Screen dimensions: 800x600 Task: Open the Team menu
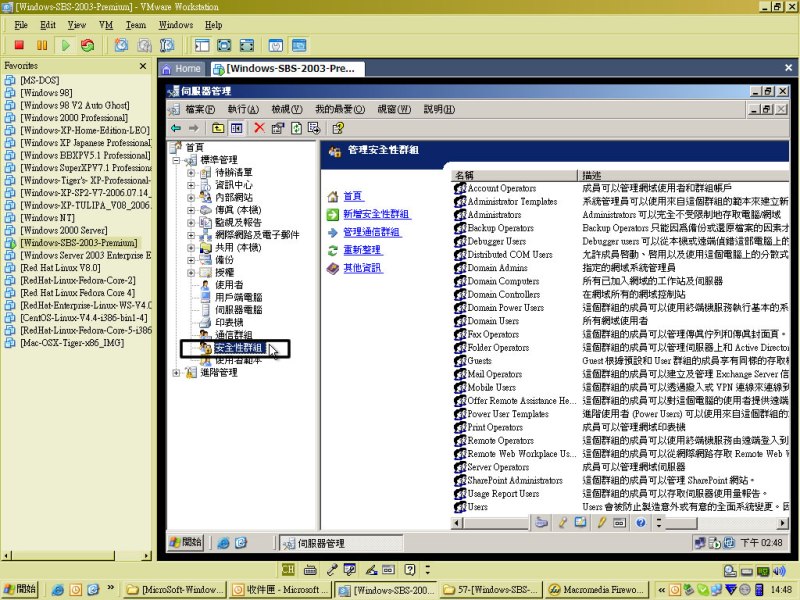point(136,25)
